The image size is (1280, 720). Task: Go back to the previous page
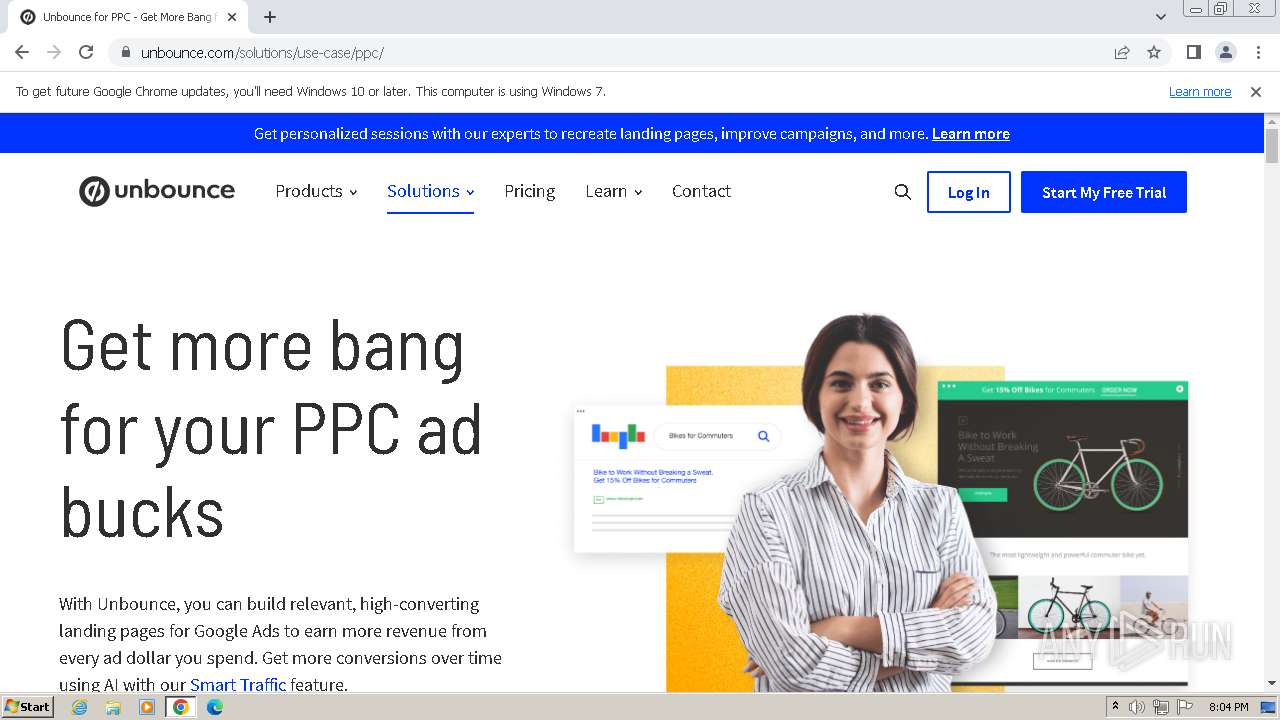22,52
